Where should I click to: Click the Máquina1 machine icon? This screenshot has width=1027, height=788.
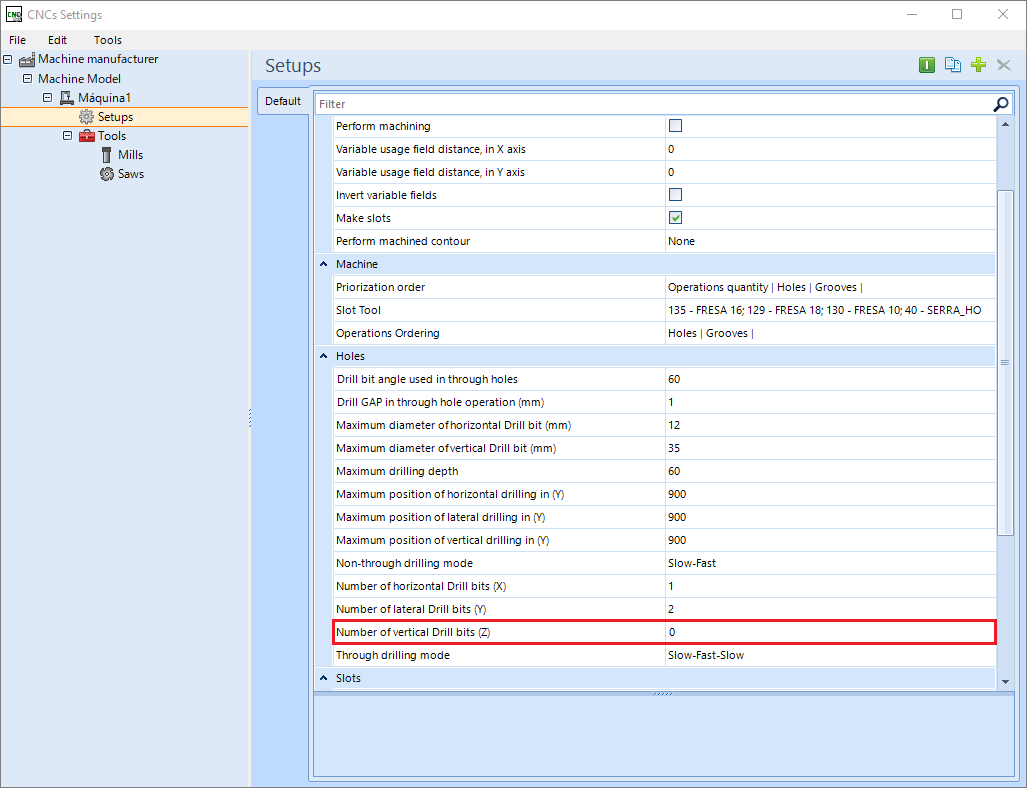(66, 98)
